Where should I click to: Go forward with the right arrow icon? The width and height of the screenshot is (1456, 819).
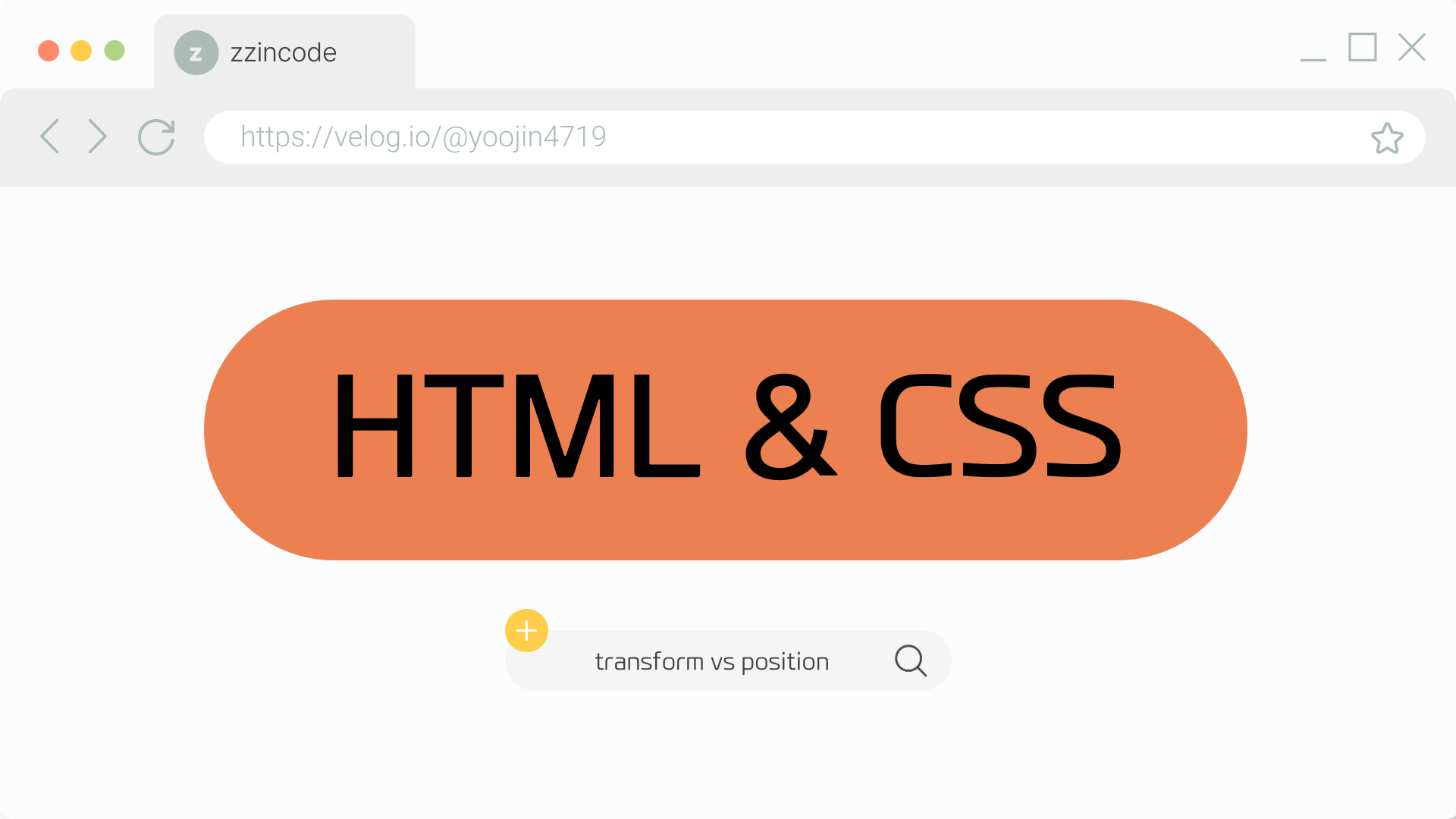(97, 136)
